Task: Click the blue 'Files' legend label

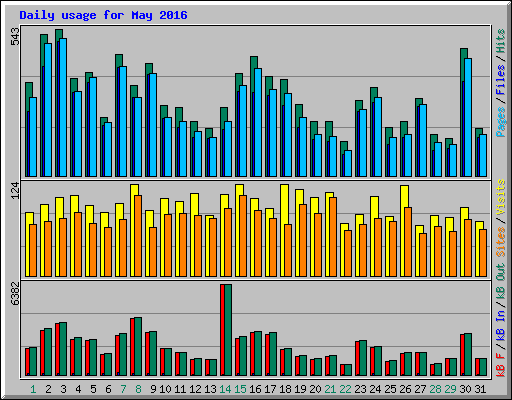Action: tap(500, 80)
